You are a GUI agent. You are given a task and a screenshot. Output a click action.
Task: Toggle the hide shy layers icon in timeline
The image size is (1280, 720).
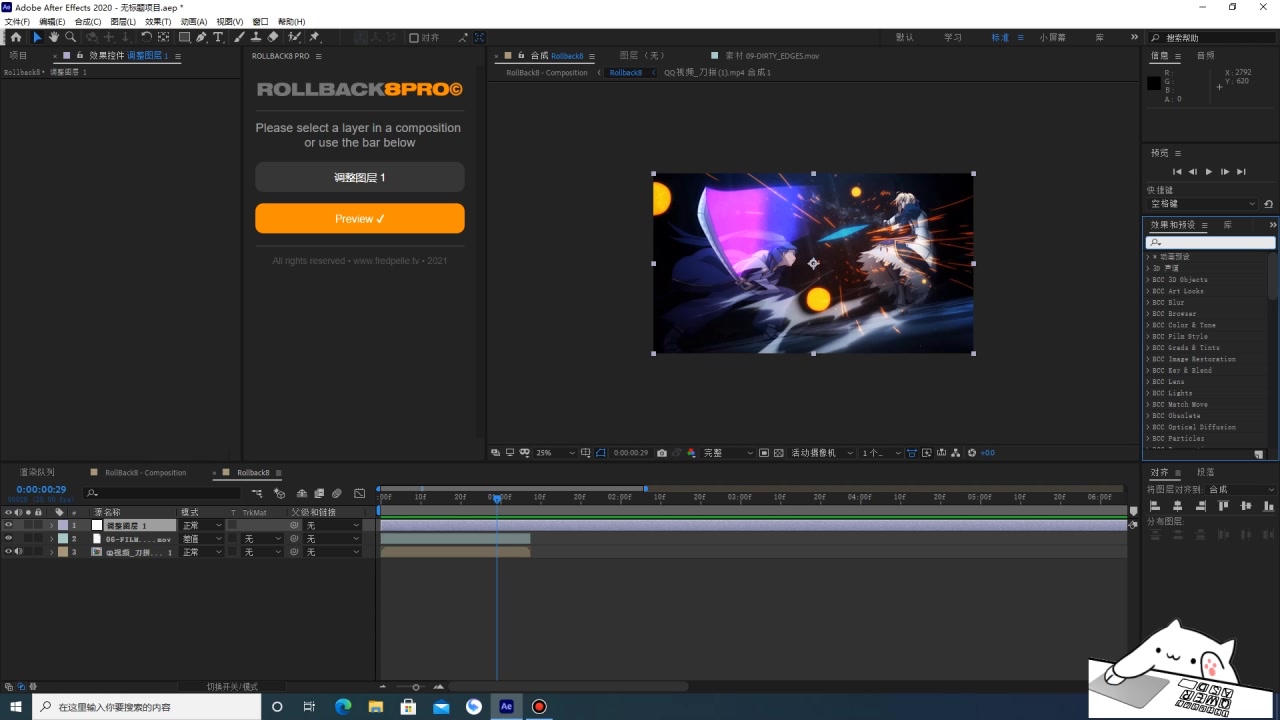pos(302,493)
